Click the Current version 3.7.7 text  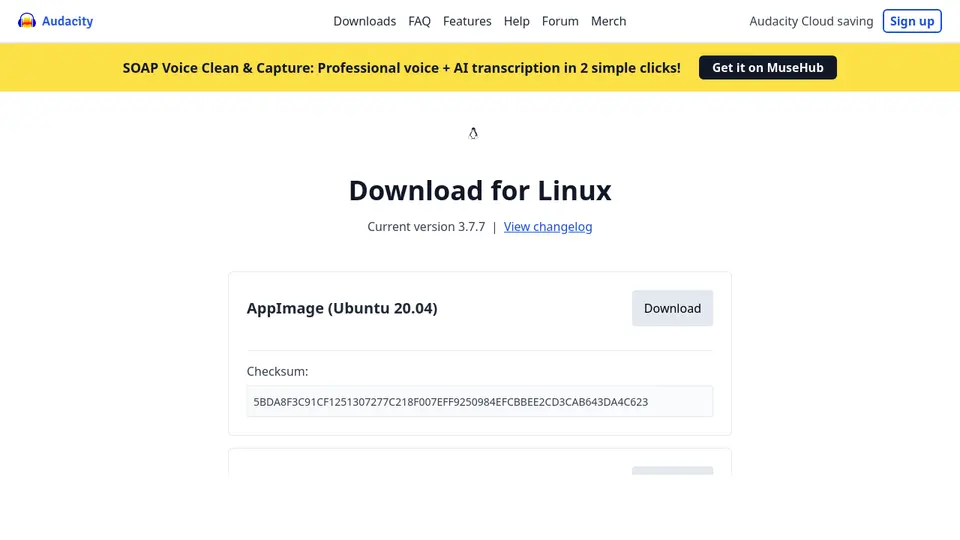tap(426, 227)
